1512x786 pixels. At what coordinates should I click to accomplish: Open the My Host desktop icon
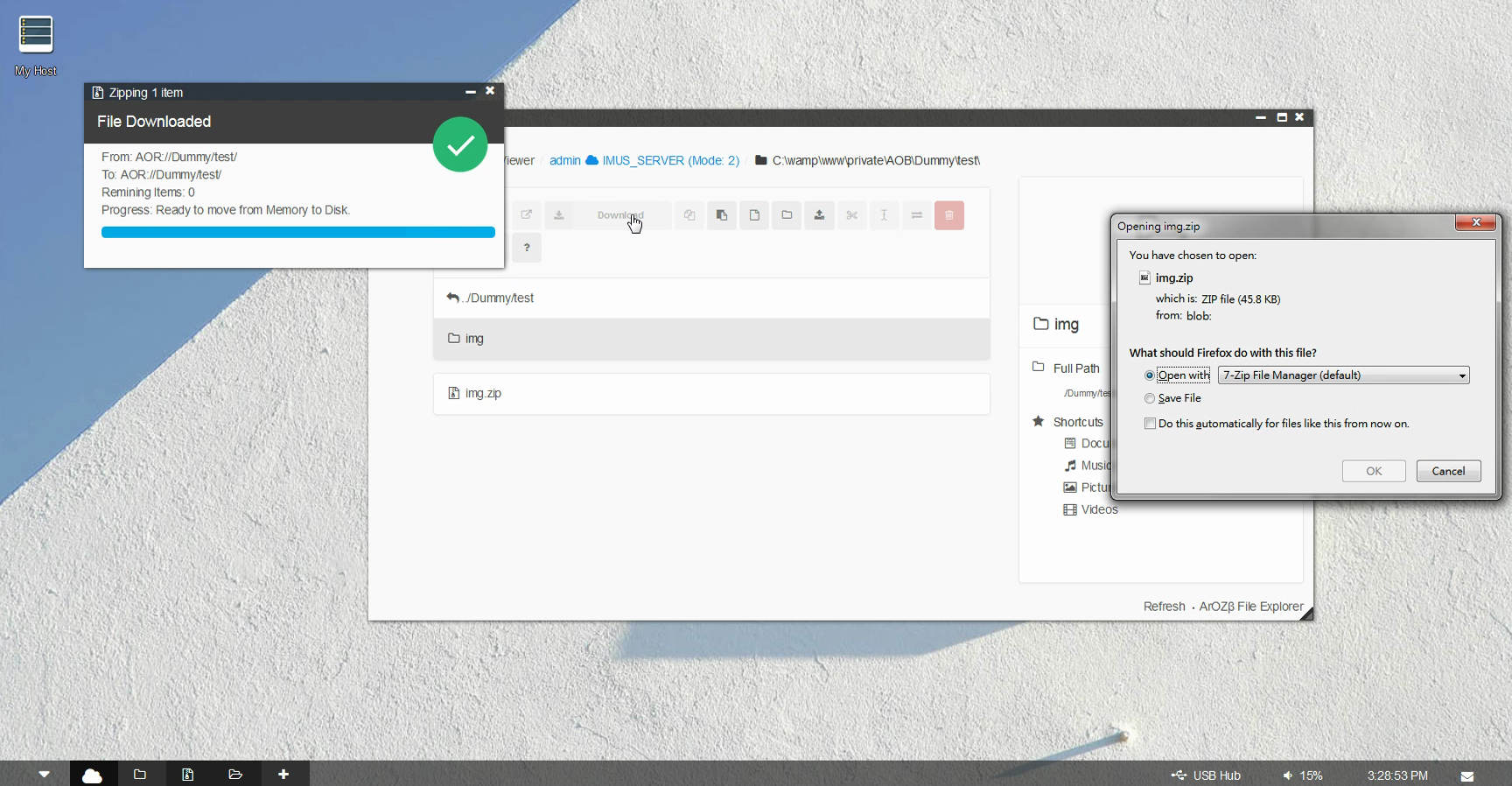pyautogui.click(x=36, y=46)
